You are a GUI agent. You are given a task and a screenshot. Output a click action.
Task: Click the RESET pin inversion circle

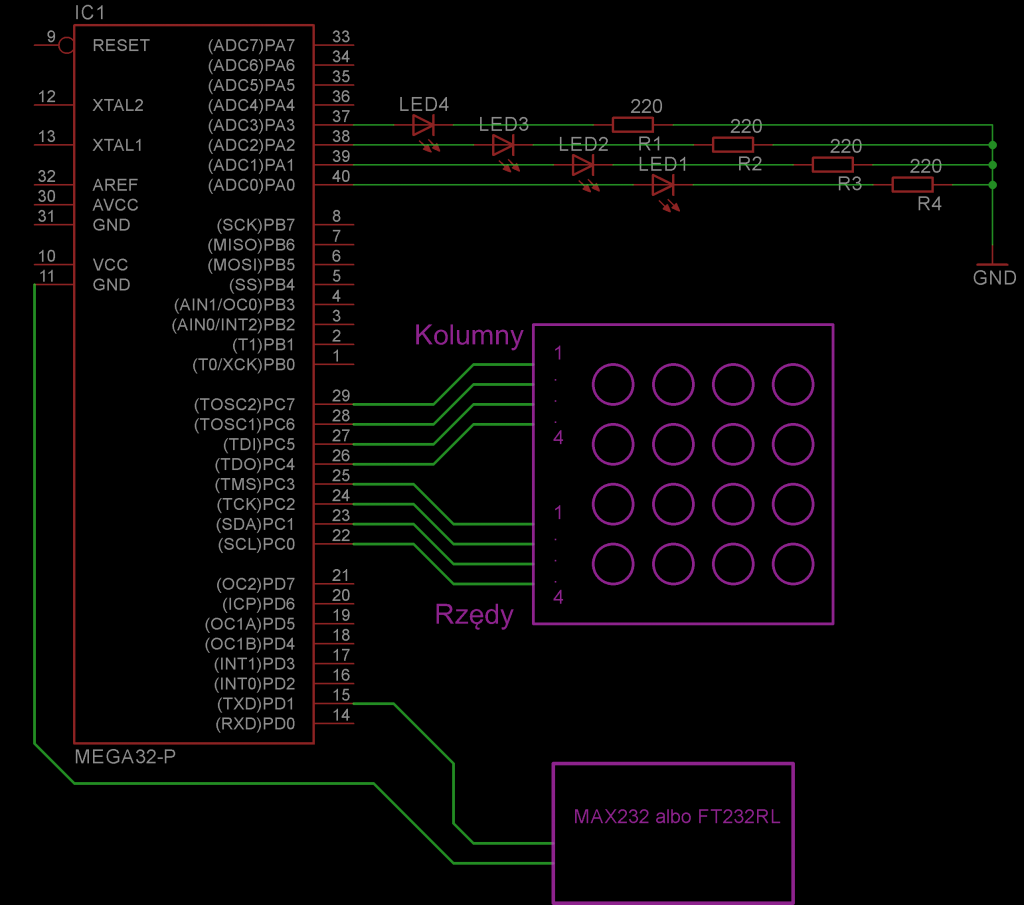point(66,45)
